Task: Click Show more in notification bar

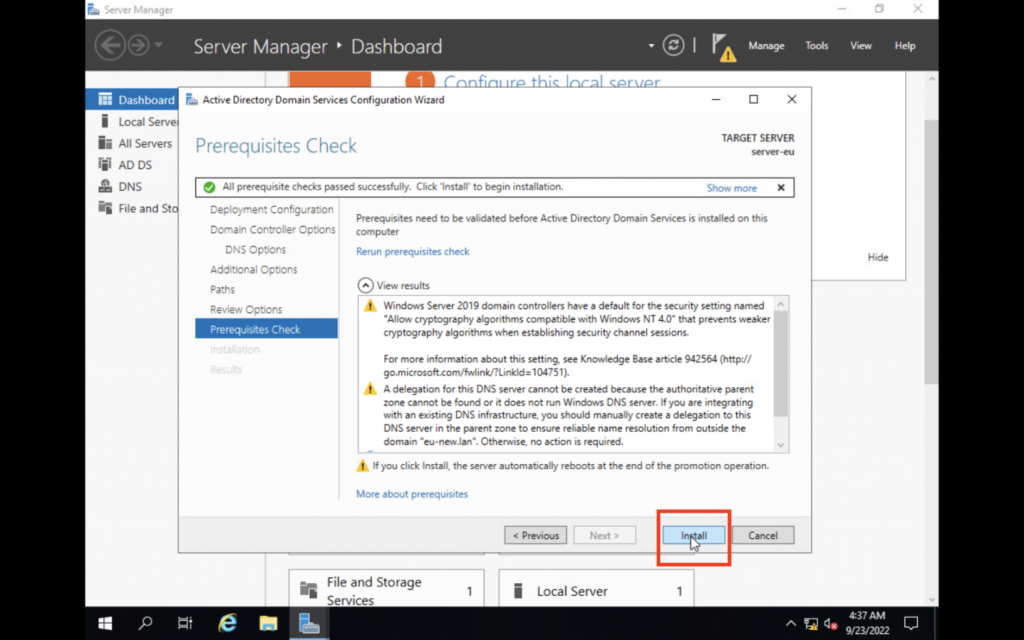Action: click(x=731, y=188)
